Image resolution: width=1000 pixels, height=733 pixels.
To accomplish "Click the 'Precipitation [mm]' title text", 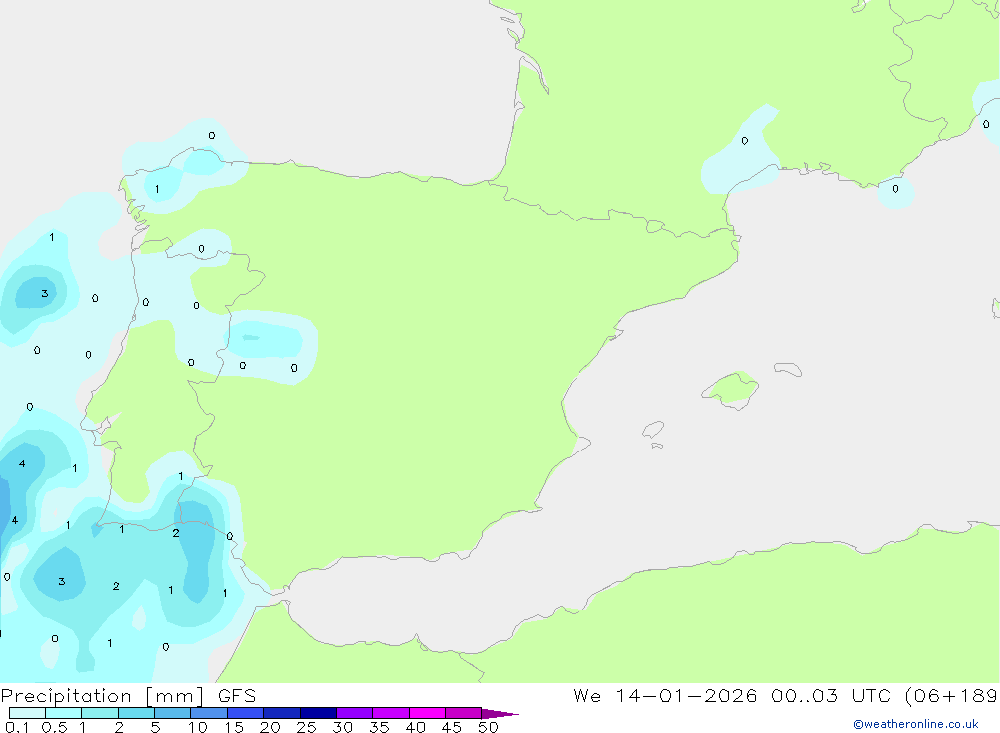I will click(x=102, y=696).
